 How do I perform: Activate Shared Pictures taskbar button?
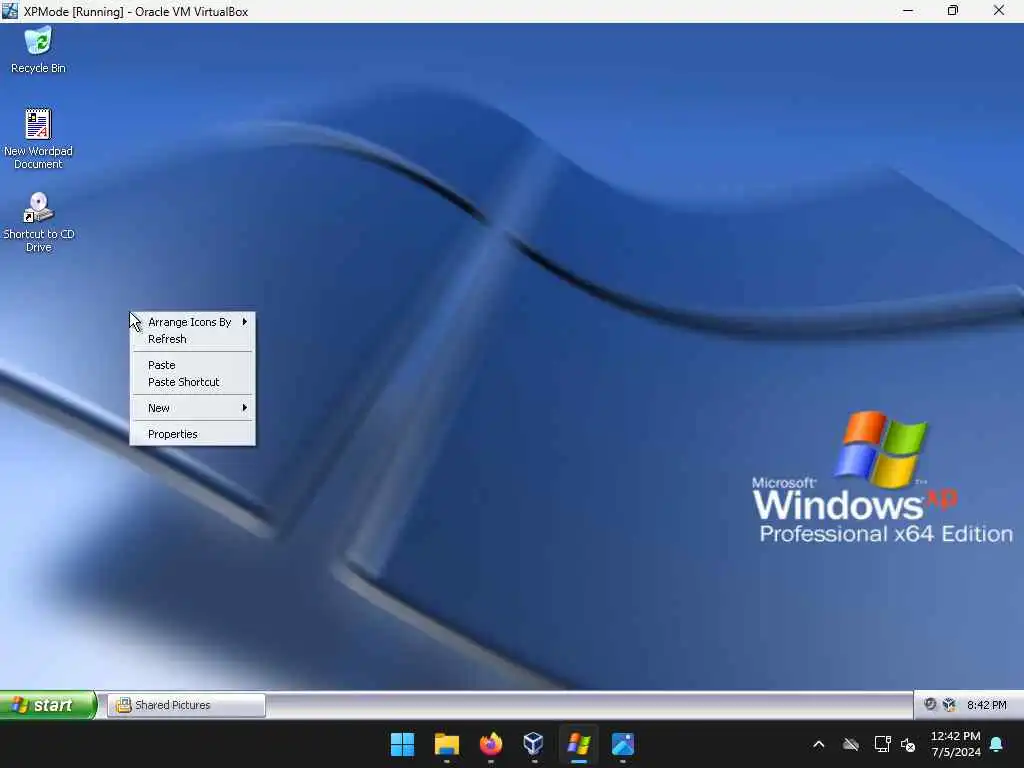click(x=186, y=705)
